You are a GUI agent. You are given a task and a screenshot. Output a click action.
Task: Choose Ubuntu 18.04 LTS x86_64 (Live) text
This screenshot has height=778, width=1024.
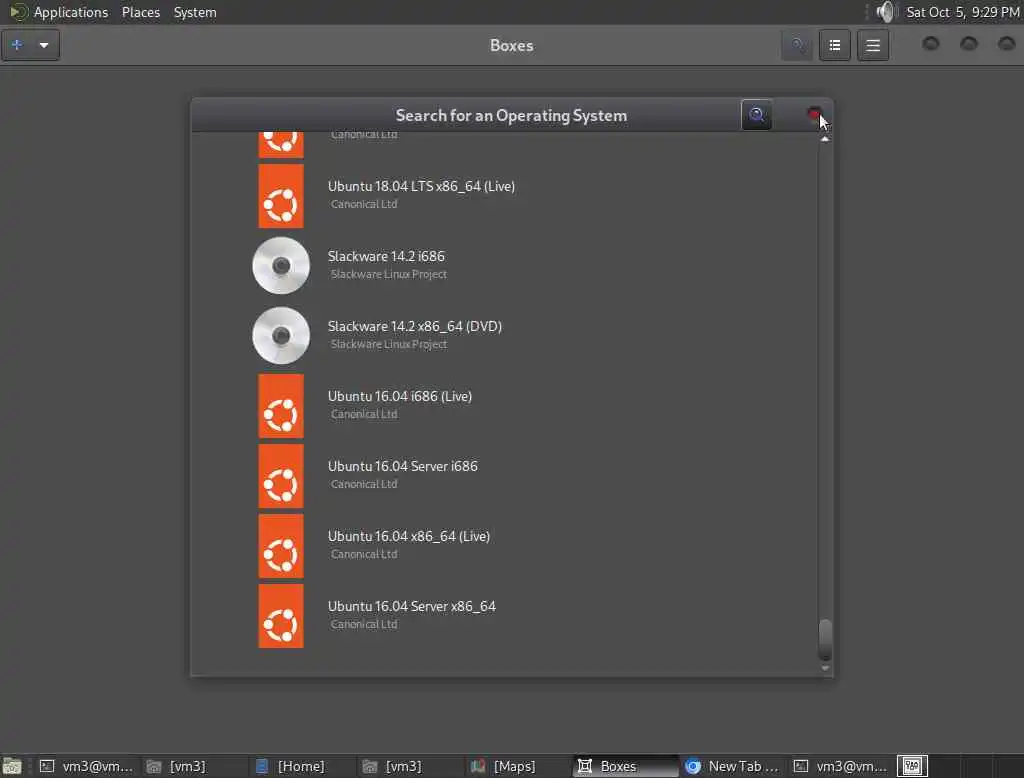point(421,186)
